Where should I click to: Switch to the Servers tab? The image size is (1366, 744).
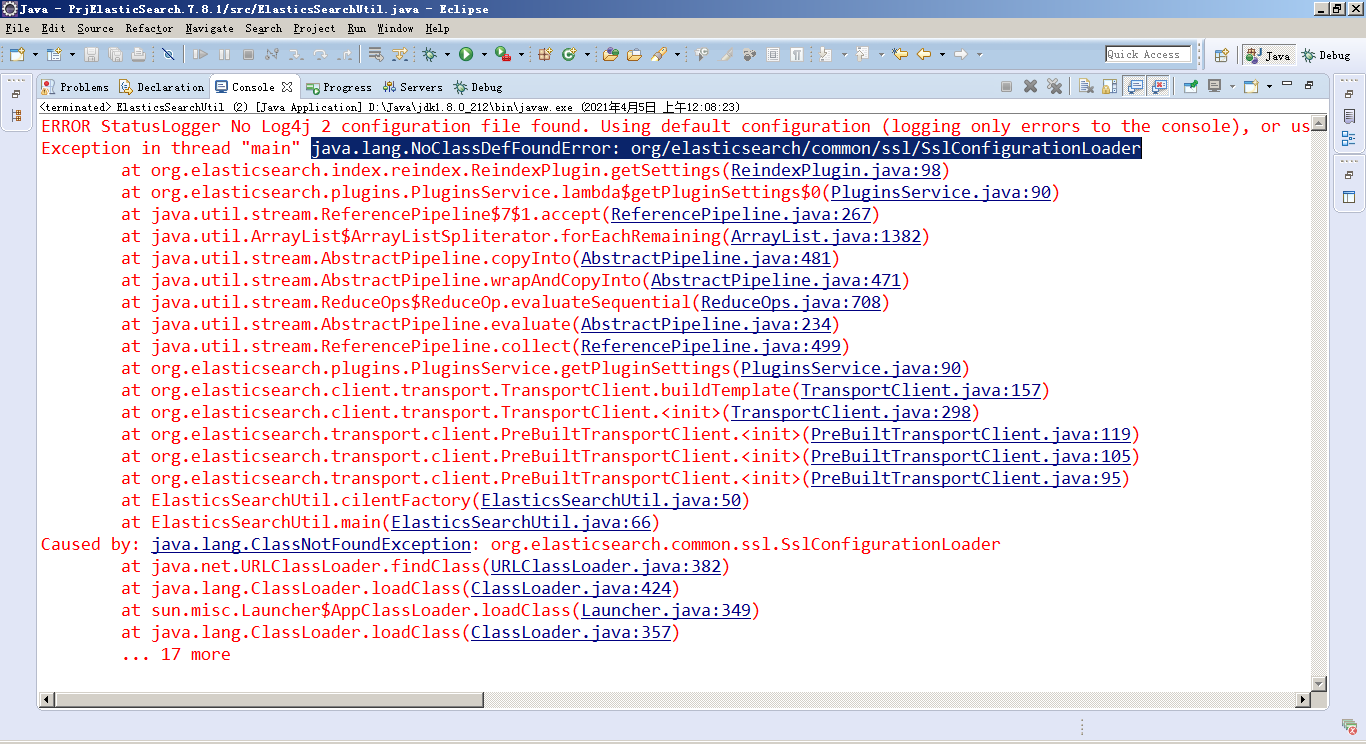413,87
